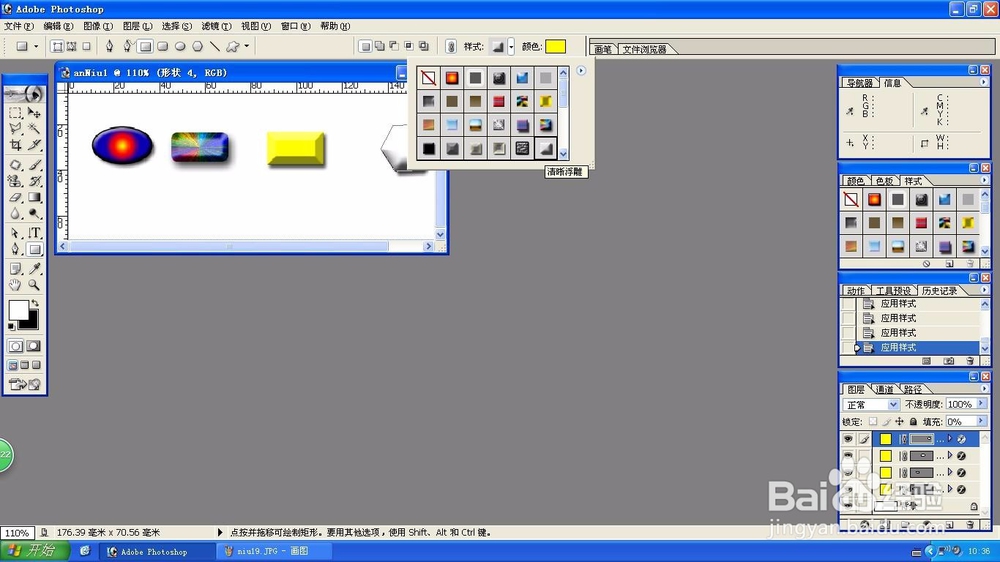Screen dimensions: 1000x562
Task: Enable Paths mode in options bar
Action: pyautogui.click(x=71, y=46)
